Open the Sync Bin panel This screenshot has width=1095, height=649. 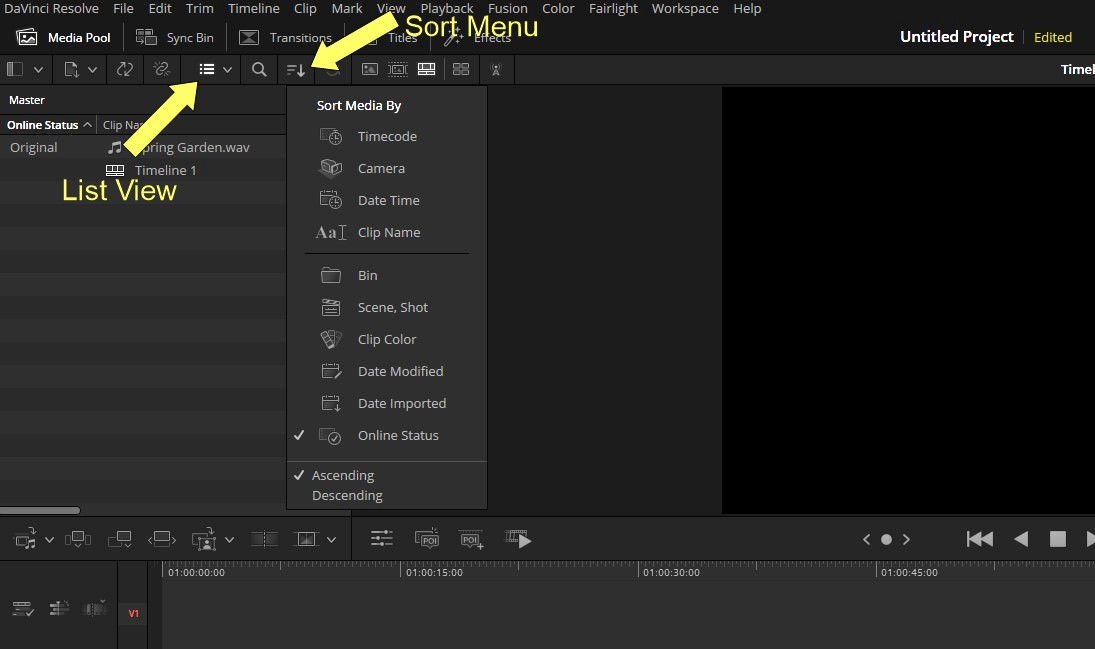click(175, 38)
